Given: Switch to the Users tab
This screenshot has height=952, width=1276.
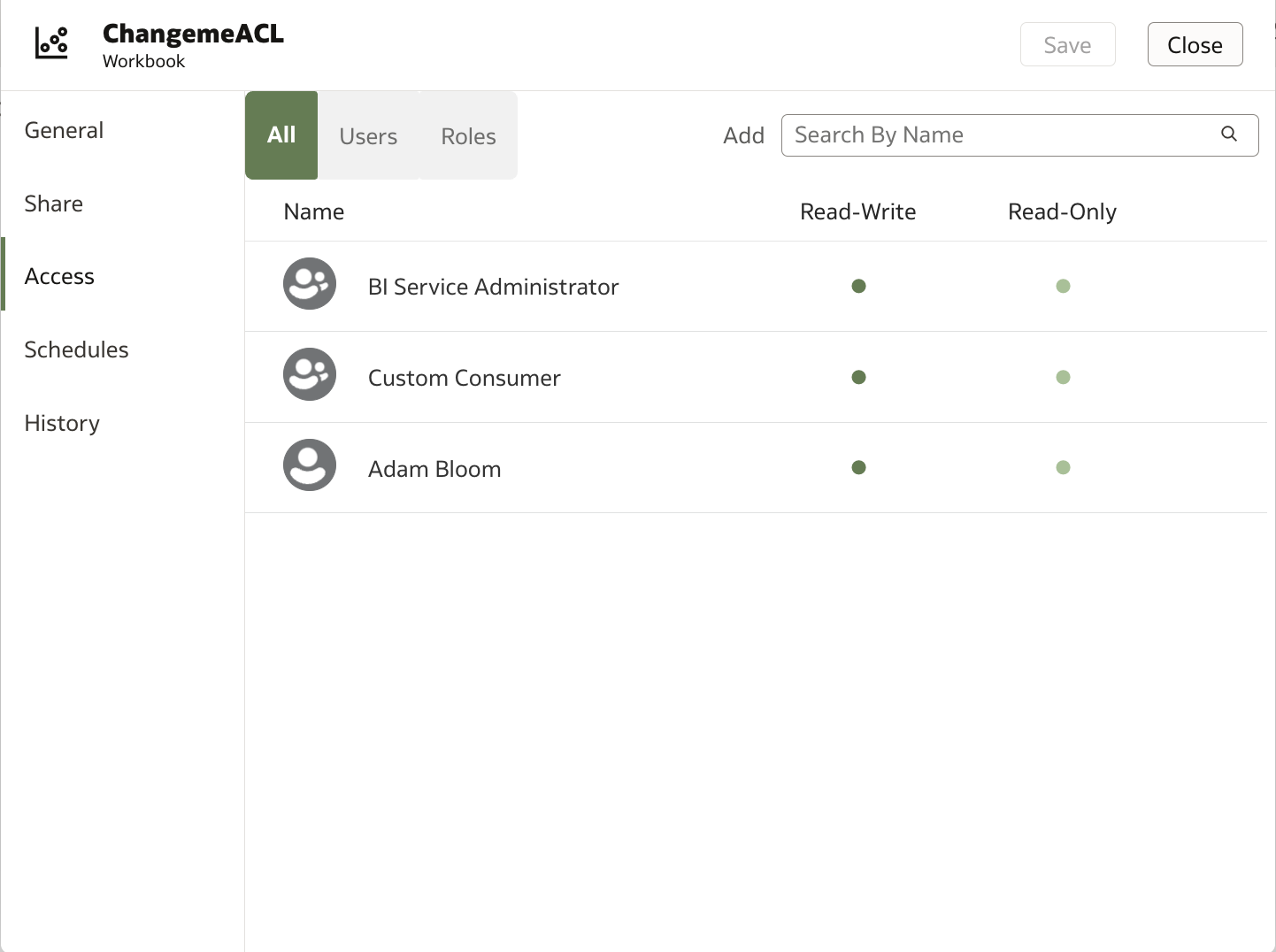Looking at the screenshot, I should (368, 135).
